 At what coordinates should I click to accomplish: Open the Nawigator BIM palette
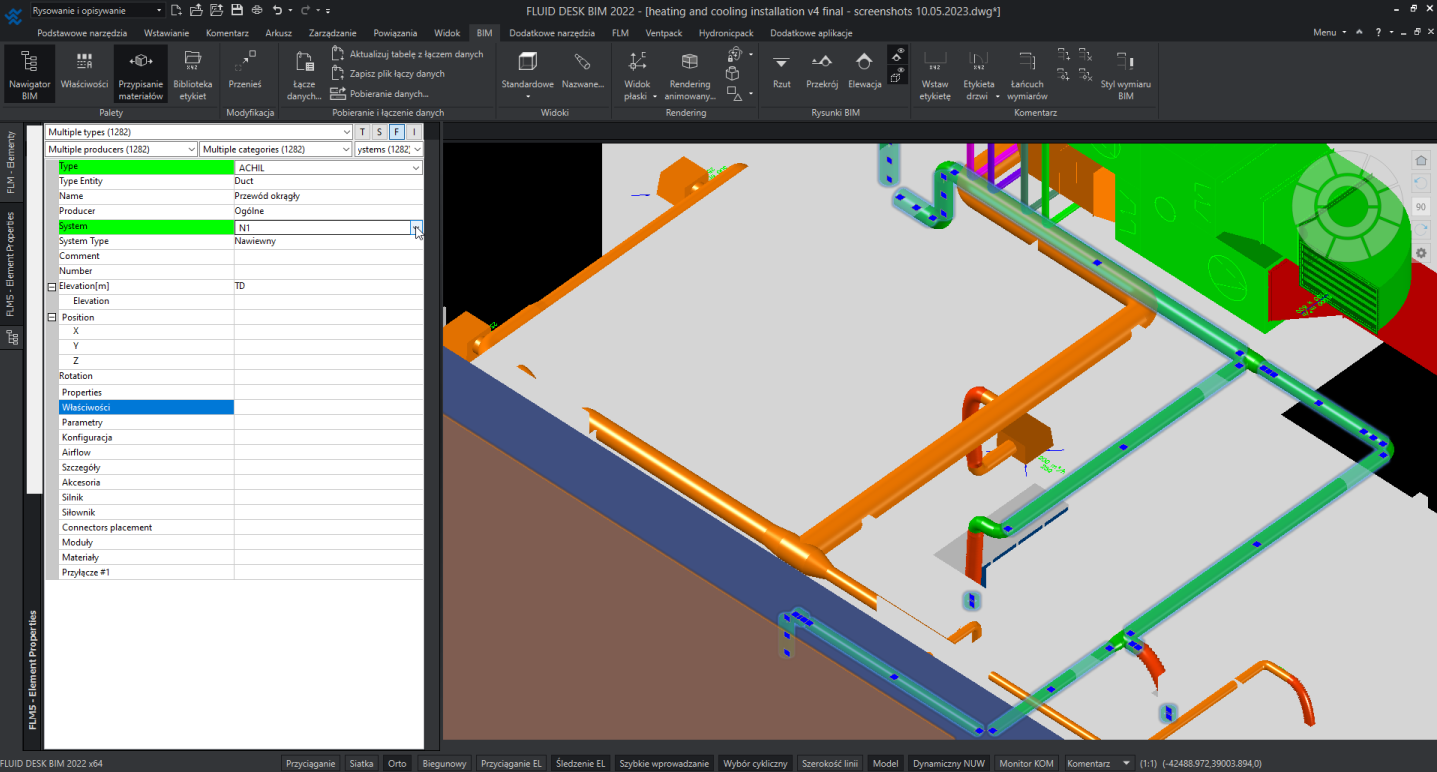coord(29,74)
